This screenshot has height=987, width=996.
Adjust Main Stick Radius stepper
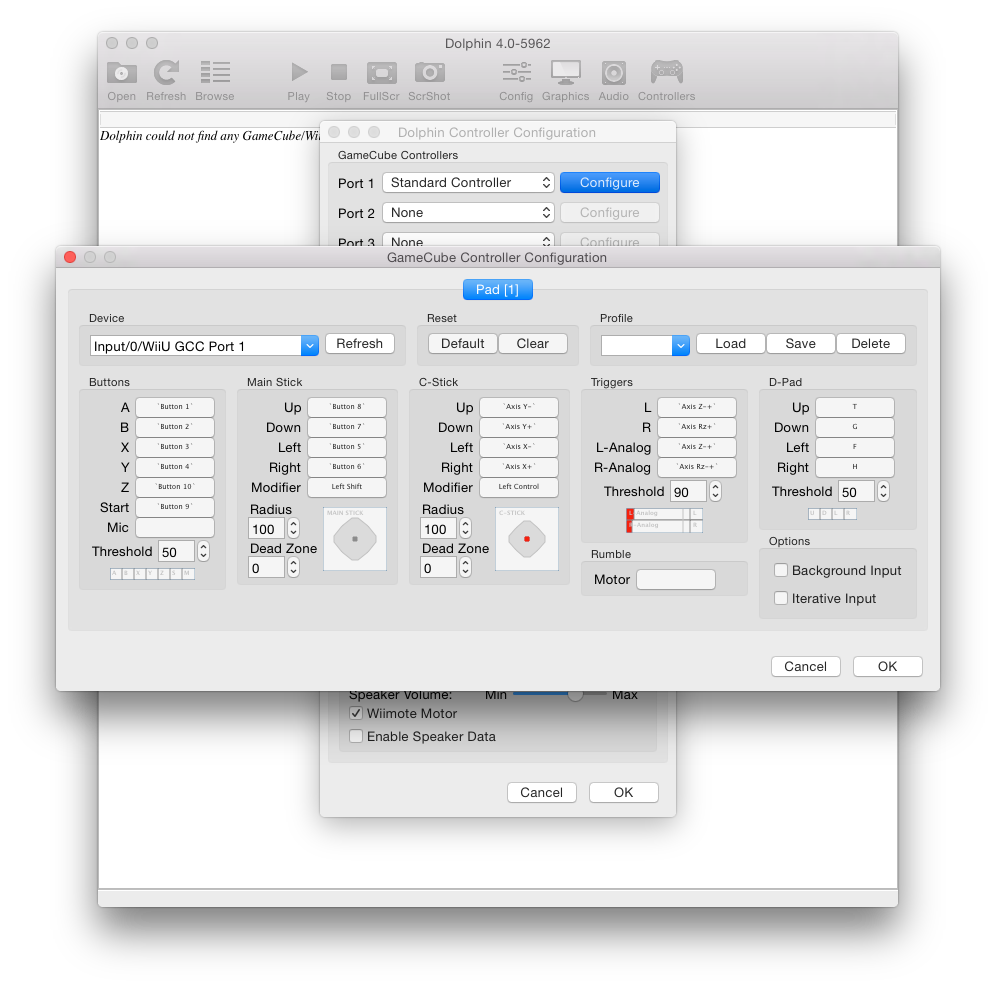tap(293, 528)
